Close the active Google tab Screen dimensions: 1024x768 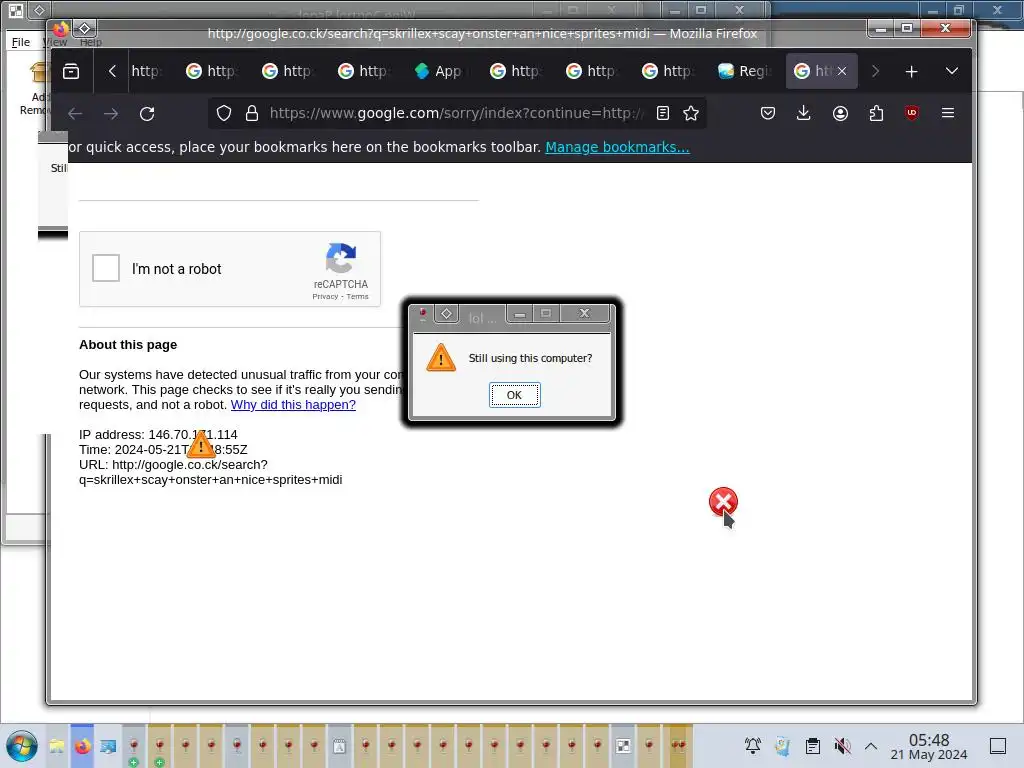tap(842, 71)
